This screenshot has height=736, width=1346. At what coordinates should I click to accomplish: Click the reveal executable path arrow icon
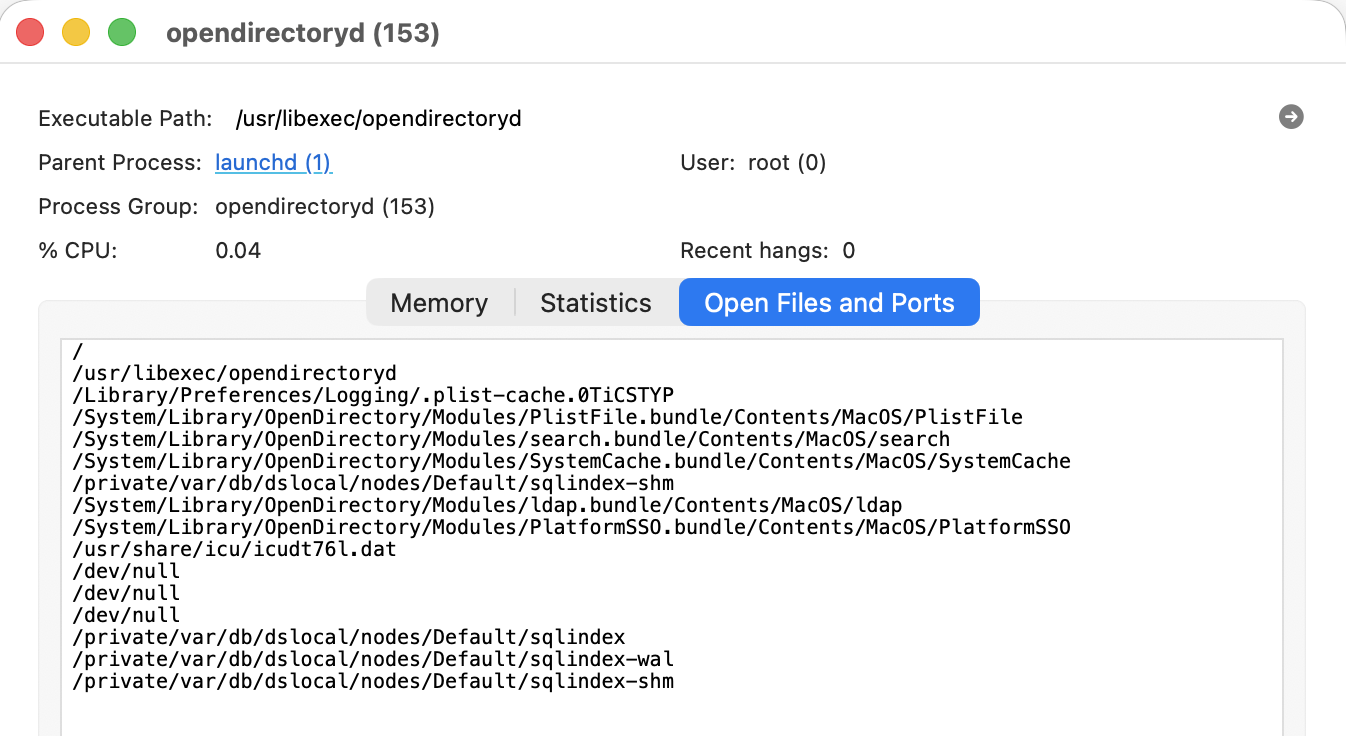pos(1291,118)
